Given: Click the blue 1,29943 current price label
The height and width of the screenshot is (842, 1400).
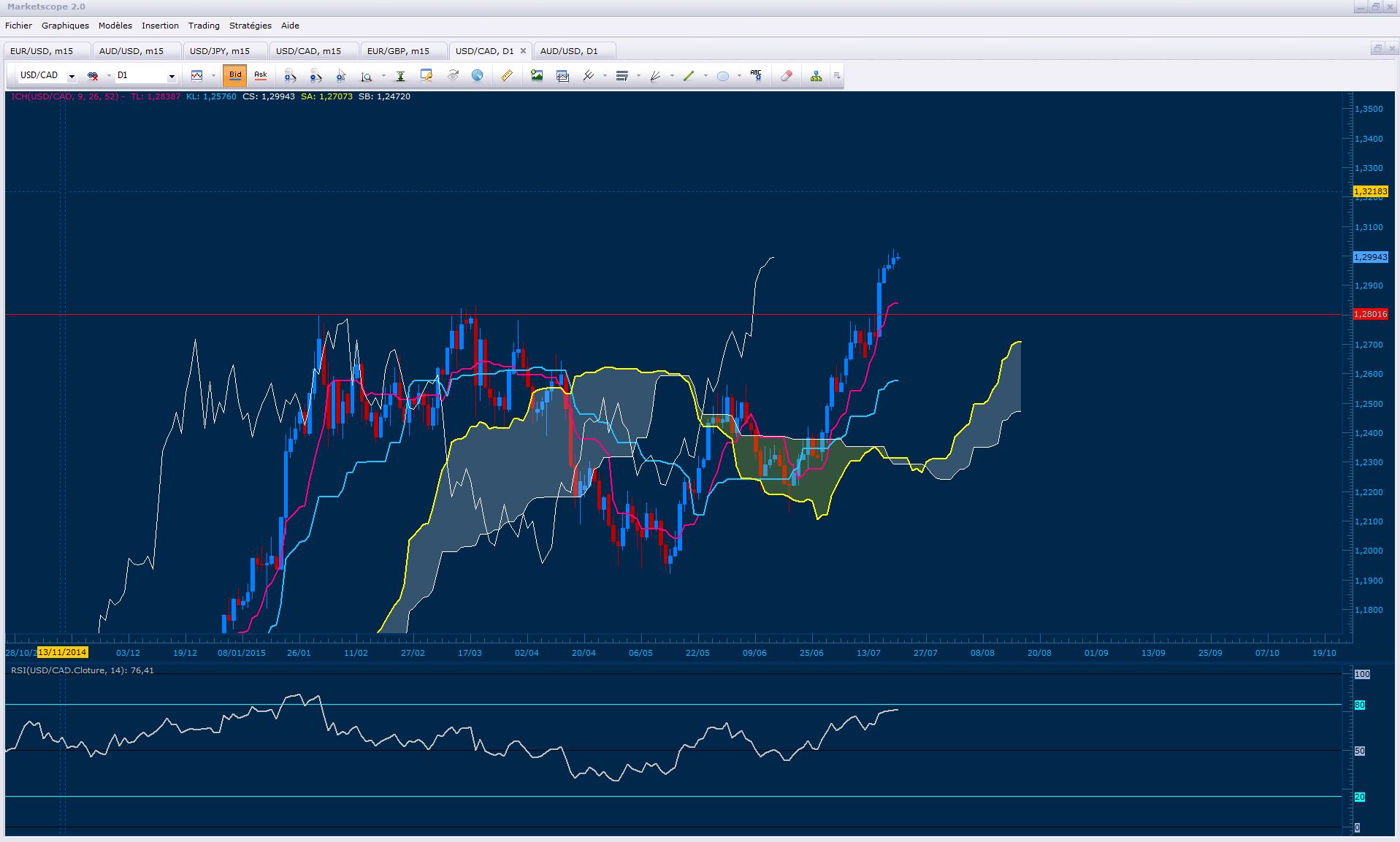Looking at the screenshot, I should [x=1370, y=257].
